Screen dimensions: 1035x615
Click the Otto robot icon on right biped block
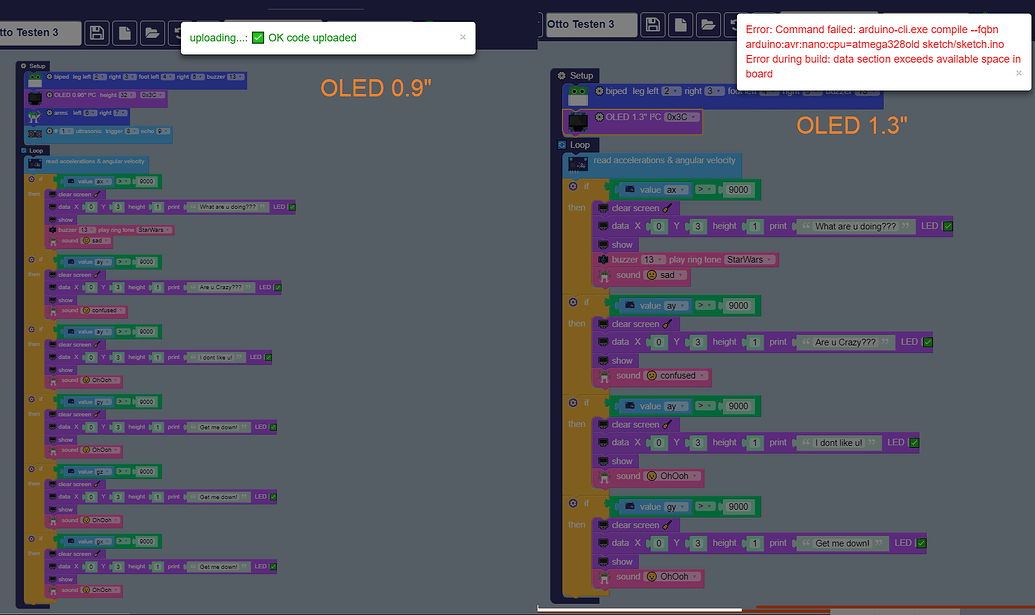click(x=578, y=96)
